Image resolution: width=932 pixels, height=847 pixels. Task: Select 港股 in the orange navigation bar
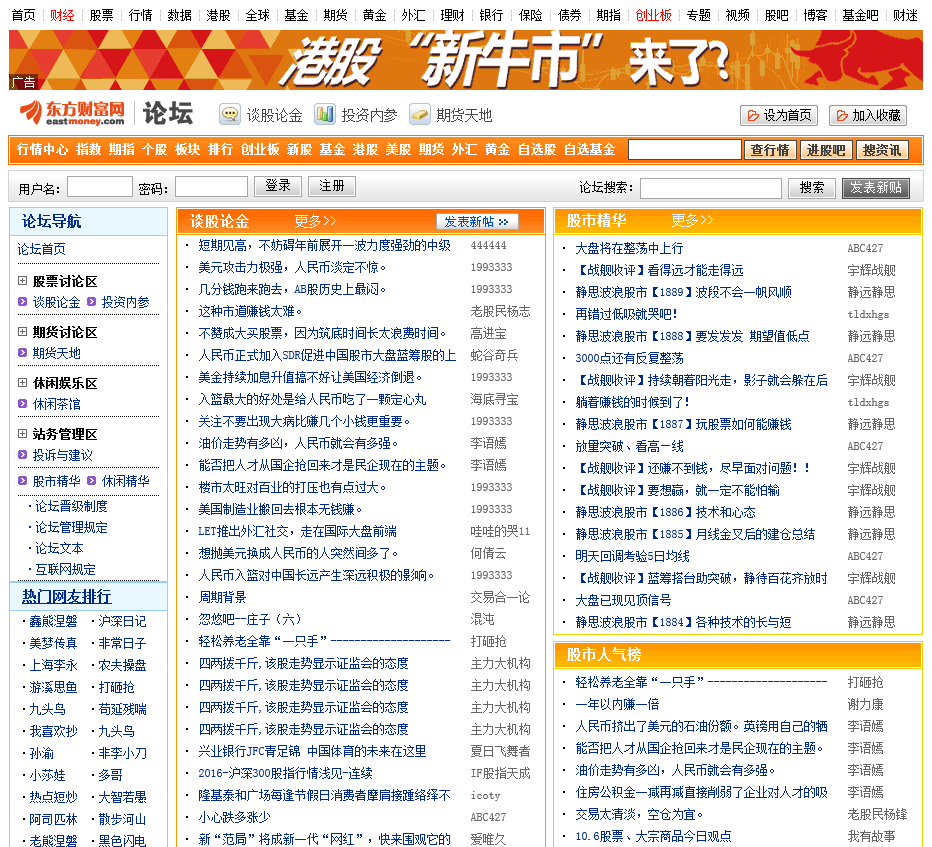[365, 150]
